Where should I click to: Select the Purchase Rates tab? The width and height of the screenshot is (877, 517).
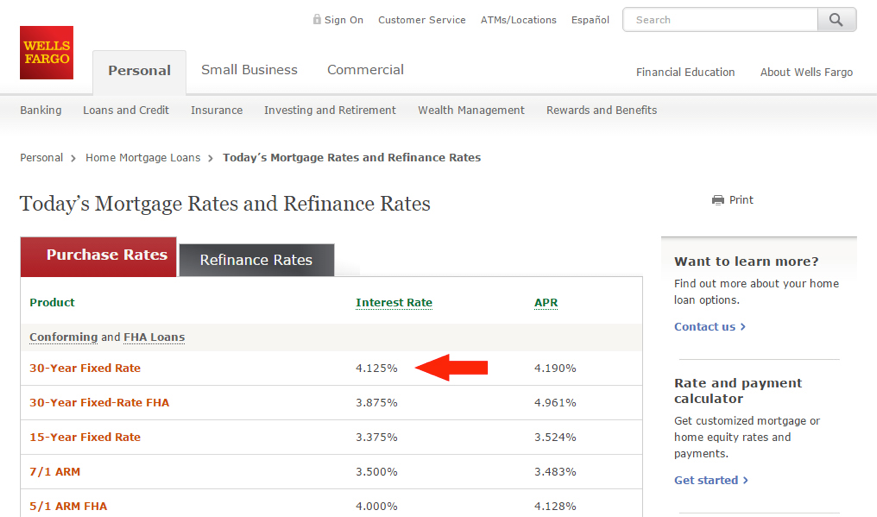coord(98,257)
